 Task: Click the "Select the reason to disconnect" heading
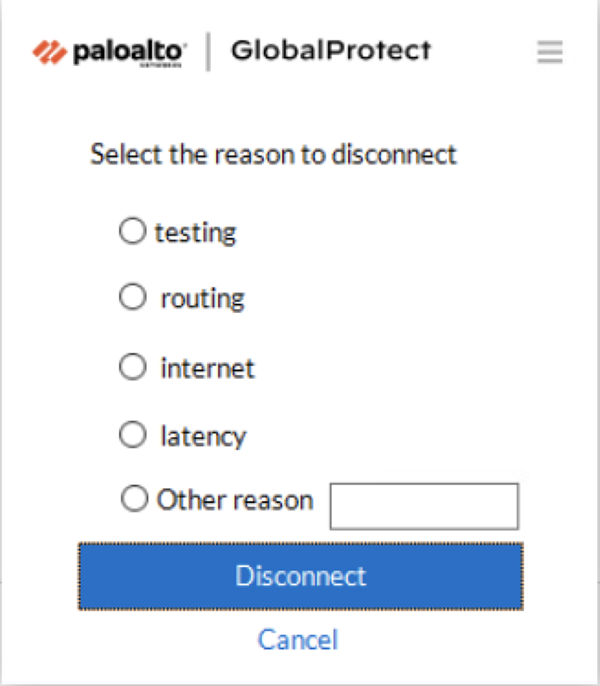pyautogui.click(x=273, y=155)
